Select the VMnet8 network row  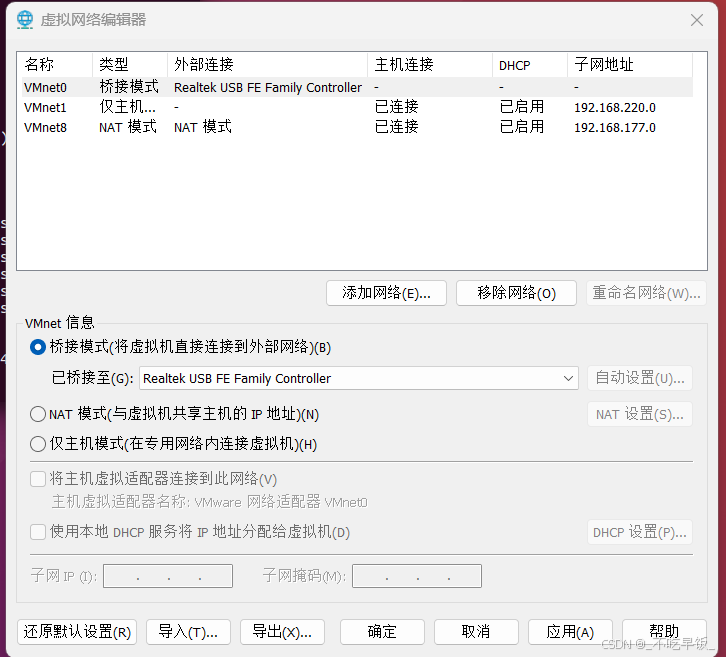[357, 127]
